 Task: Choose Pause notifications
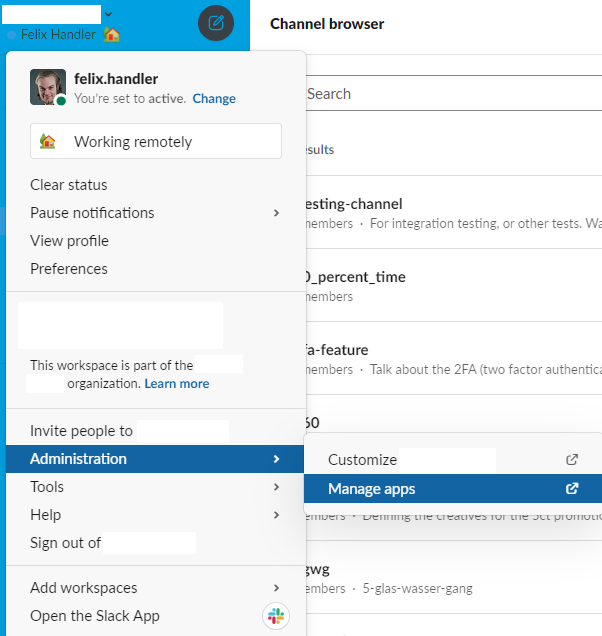pos(155,213)
